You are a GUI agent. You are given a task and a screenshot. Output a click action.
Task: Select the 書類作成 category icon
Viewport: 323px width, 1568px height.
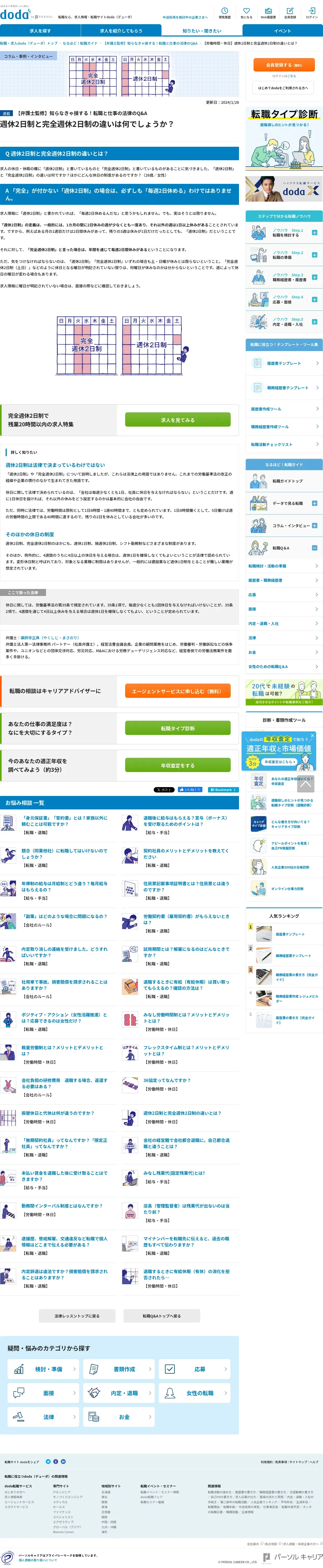[94, 1369]
